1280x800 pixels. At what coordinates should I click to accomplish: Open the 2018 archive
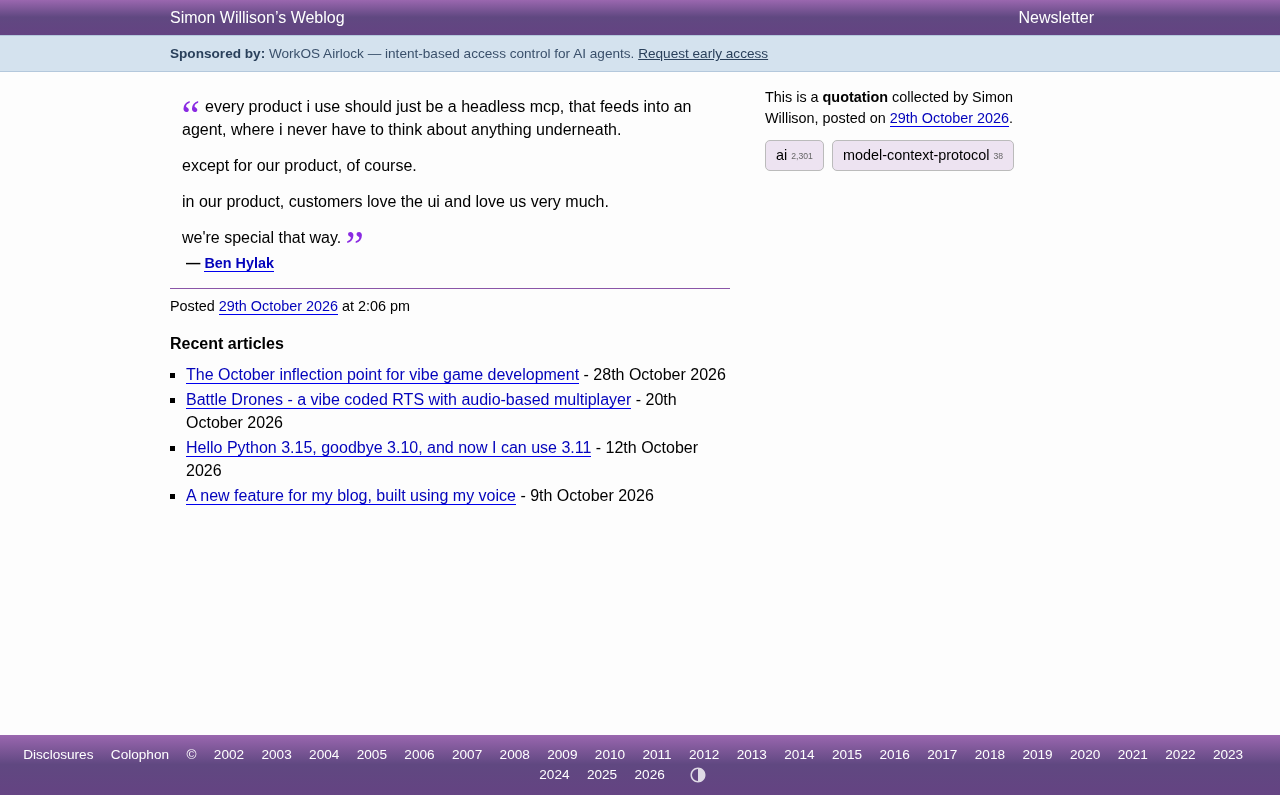click(990, 755)
